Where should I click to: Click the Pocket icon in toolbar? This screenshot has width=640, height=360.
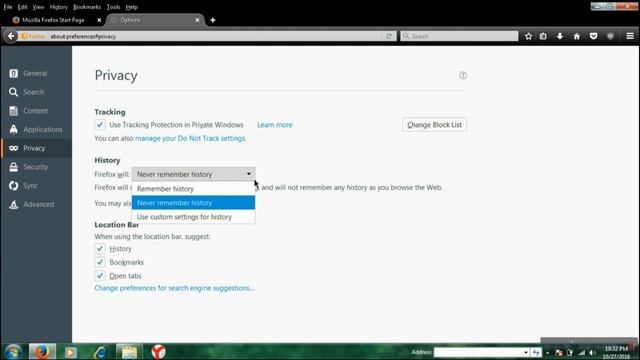click(x=593, y=36)
